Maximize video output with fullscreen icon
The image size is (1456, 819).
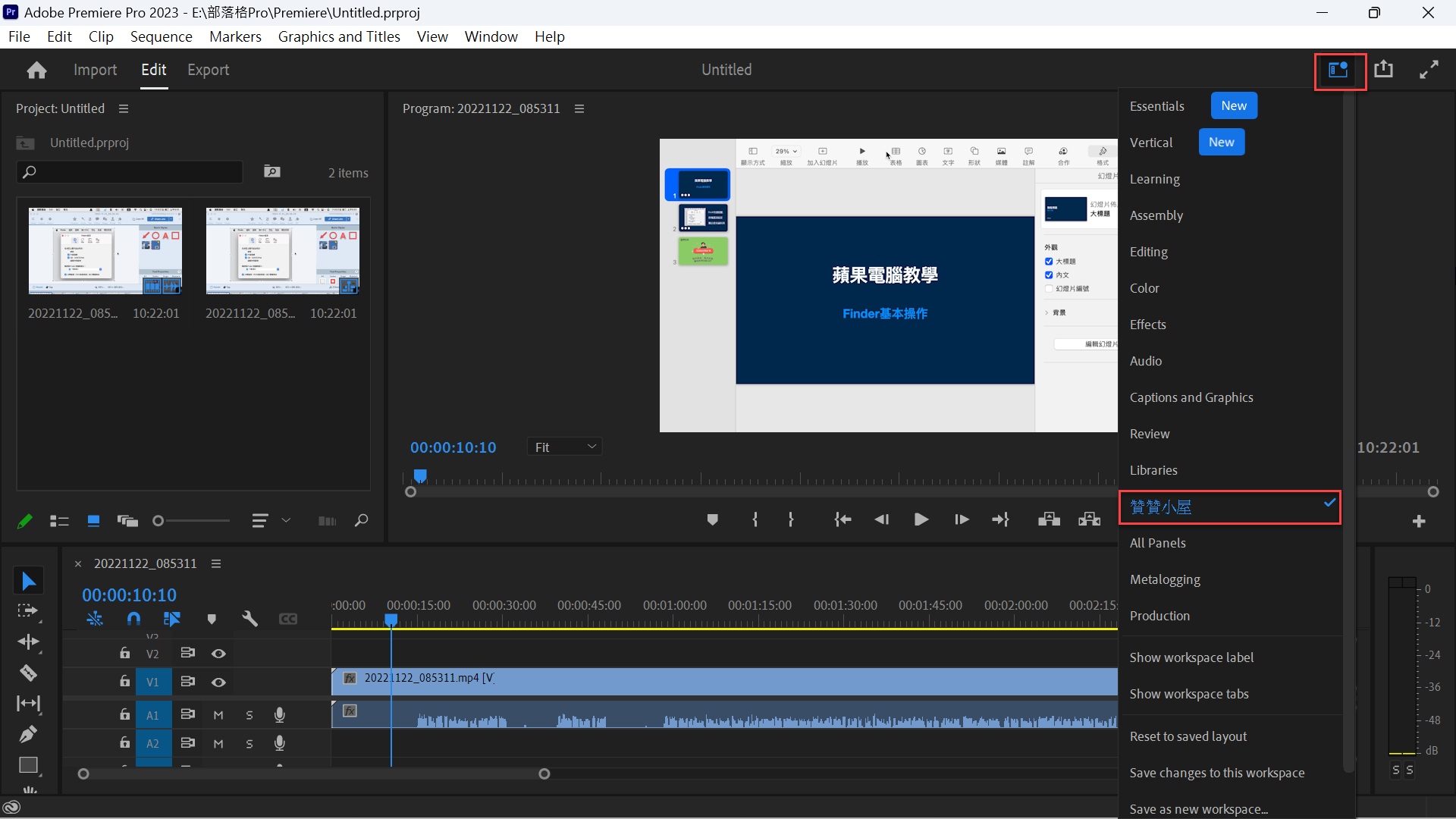[1429, 70]
